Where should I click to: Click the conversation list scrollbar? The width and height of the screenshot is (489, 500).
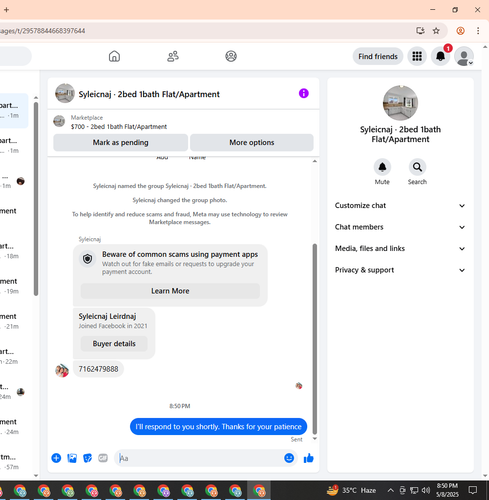pos(36,198)
